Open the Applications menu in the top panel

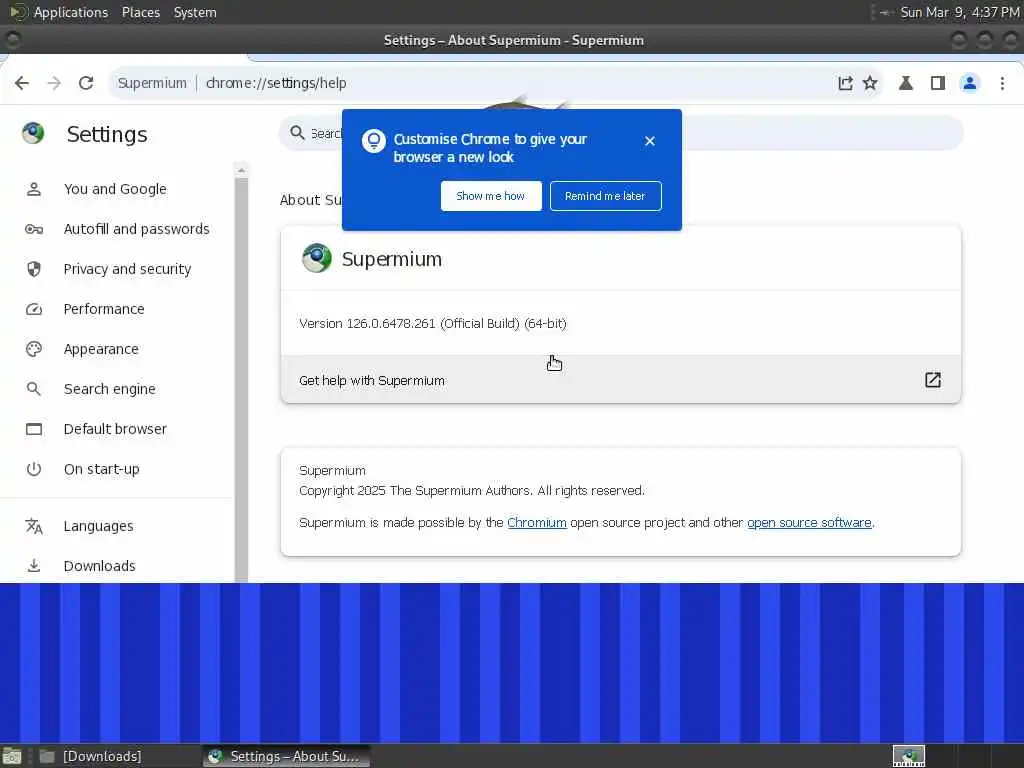(x=71, y=12)
